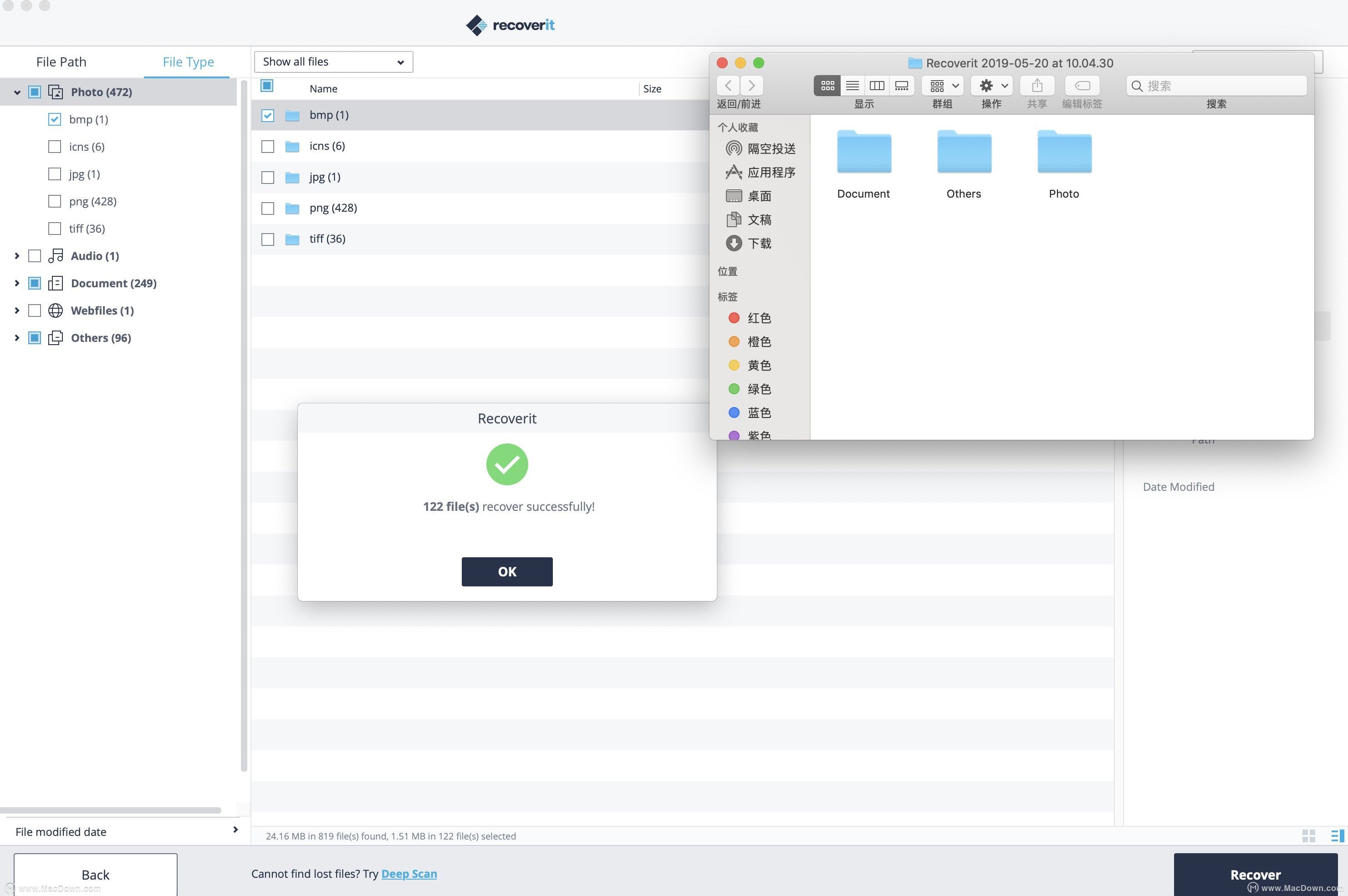This screenshot has height=896, width=1348.
Task: Check the Webfiles (1) checkbox
Action: (x=35, y=311)
